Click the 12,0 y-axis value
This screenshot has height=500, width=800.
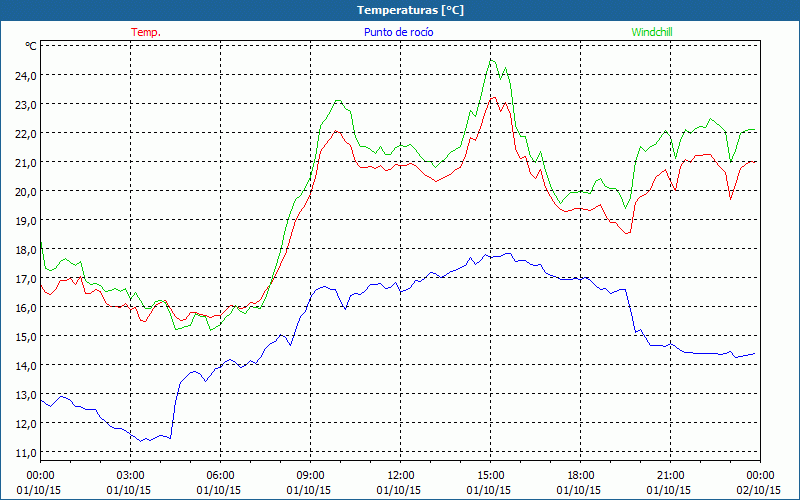[x=26, y=424]
